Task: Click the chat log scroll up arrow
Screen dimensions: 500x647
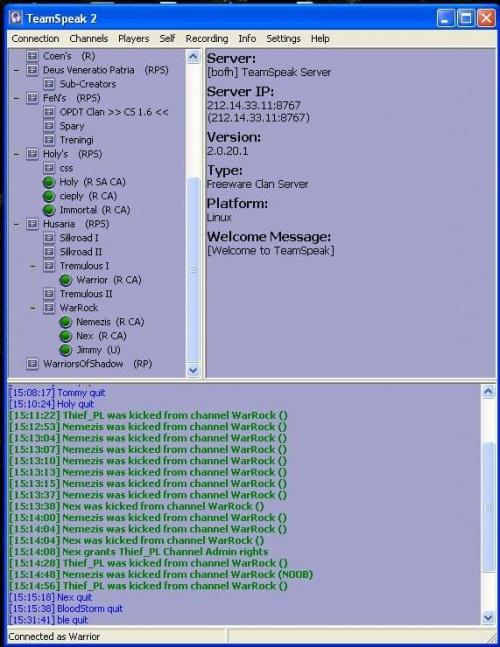Action: [488, 391]
